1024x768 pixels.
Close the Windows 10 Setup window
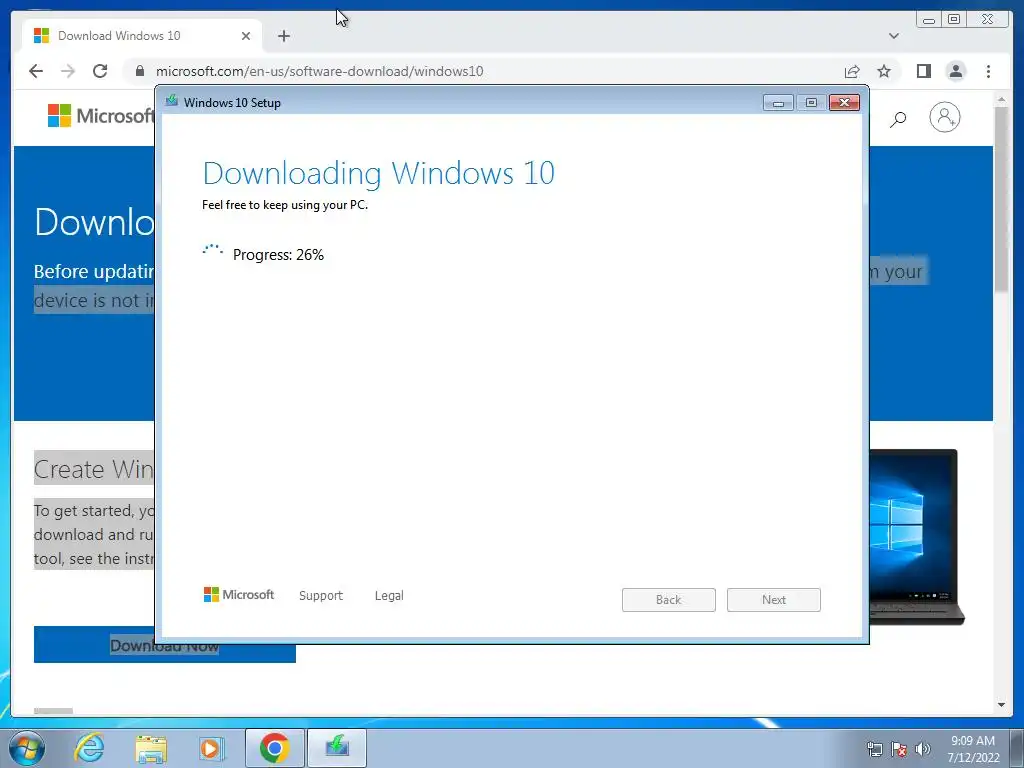pyautogui.click(x=844, y=103)
